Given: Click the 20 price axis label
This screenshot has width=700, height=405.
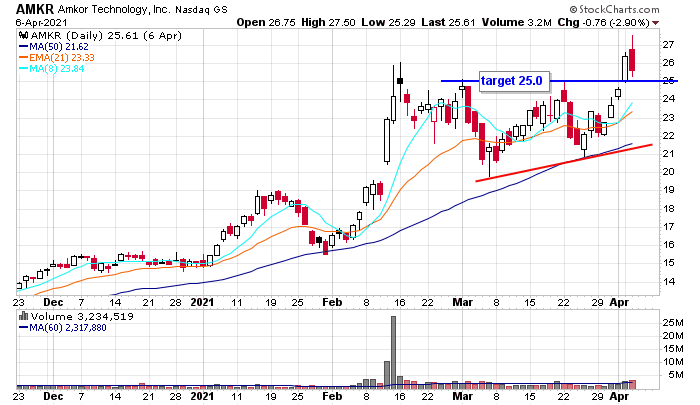Looking at the screenshot, I should point(668,172).
